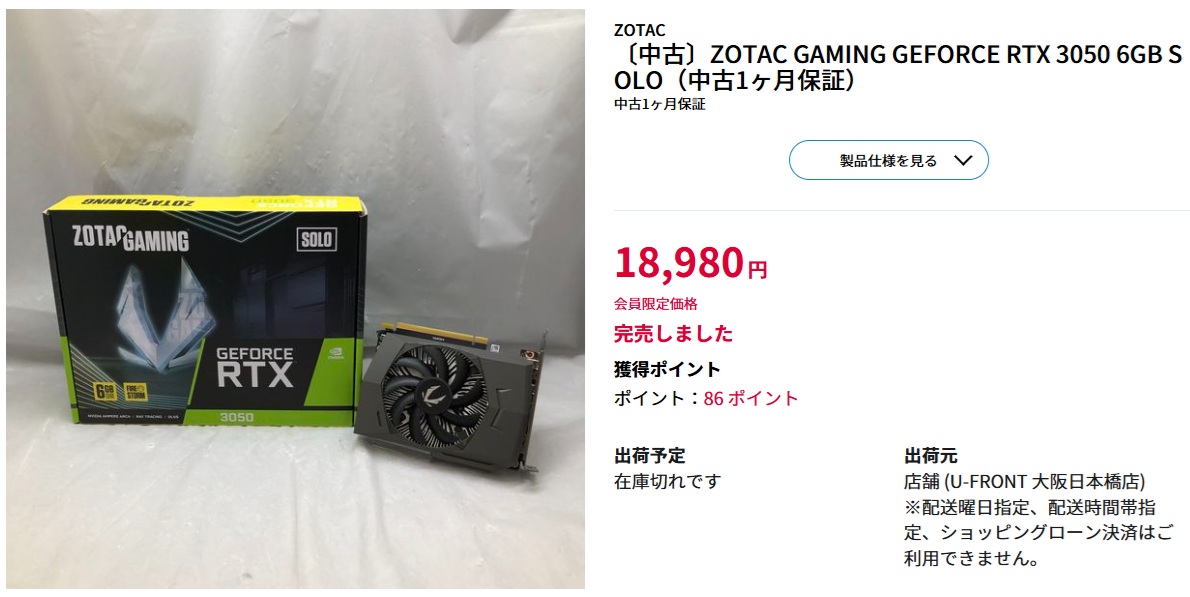
Task: Click the graphics card fan in the photo
Action: click(x=435, y=385)
